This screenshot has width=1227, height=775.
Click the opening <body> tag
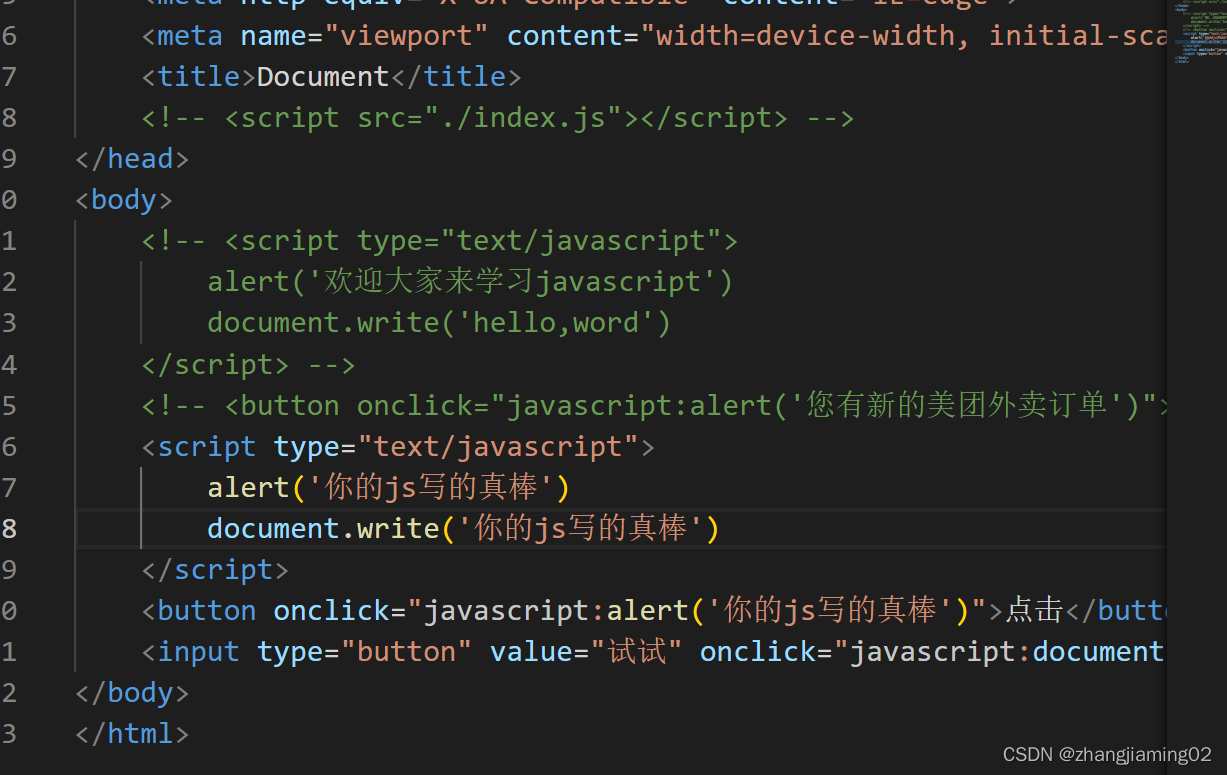(x=124, y=200)
